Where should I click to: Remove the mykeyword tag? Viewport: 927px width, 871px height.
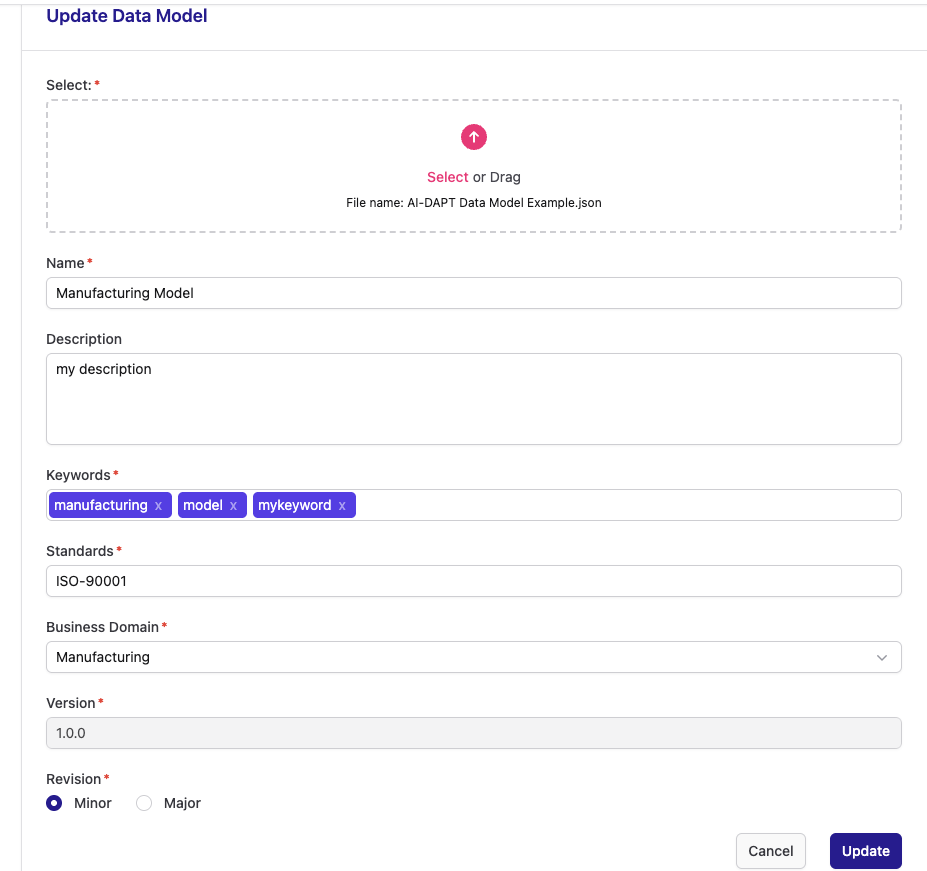(342, 506)
